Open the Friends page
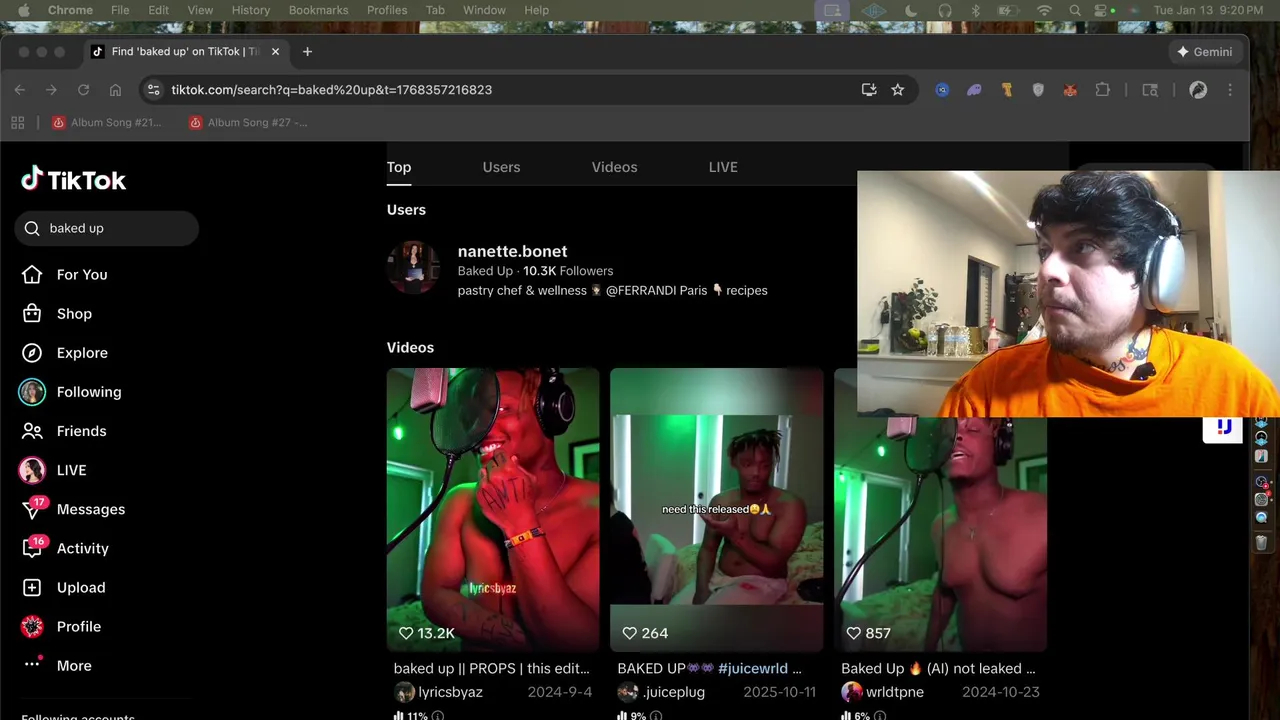Image resolution: width=1280 pixels, height=720 pixels. (81, 431)
